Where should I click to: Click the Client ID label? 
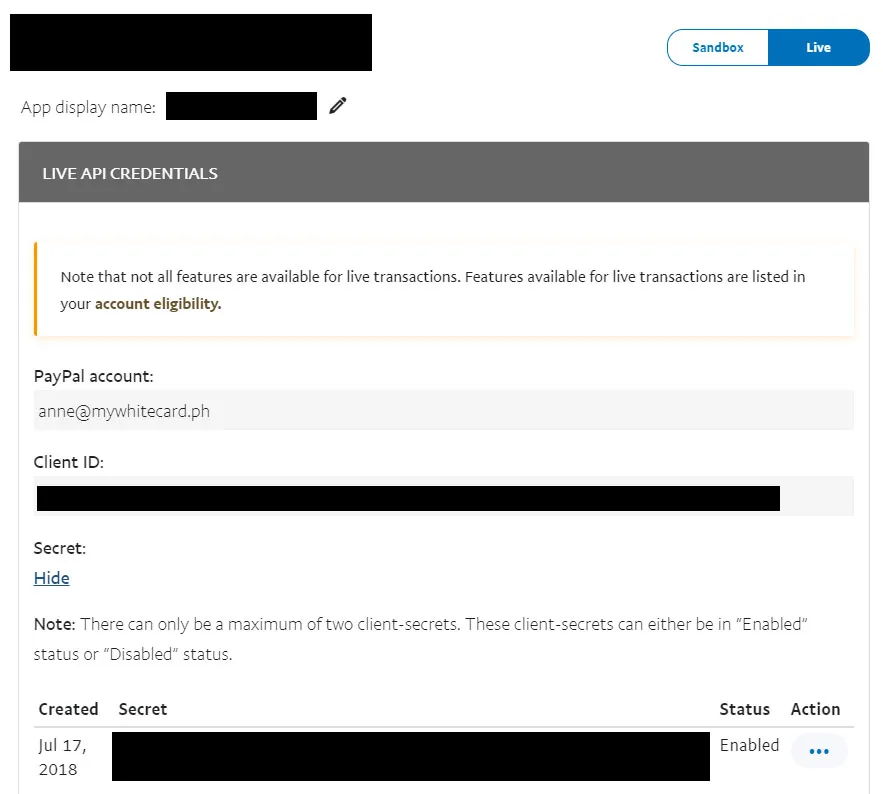coord(69,463)
